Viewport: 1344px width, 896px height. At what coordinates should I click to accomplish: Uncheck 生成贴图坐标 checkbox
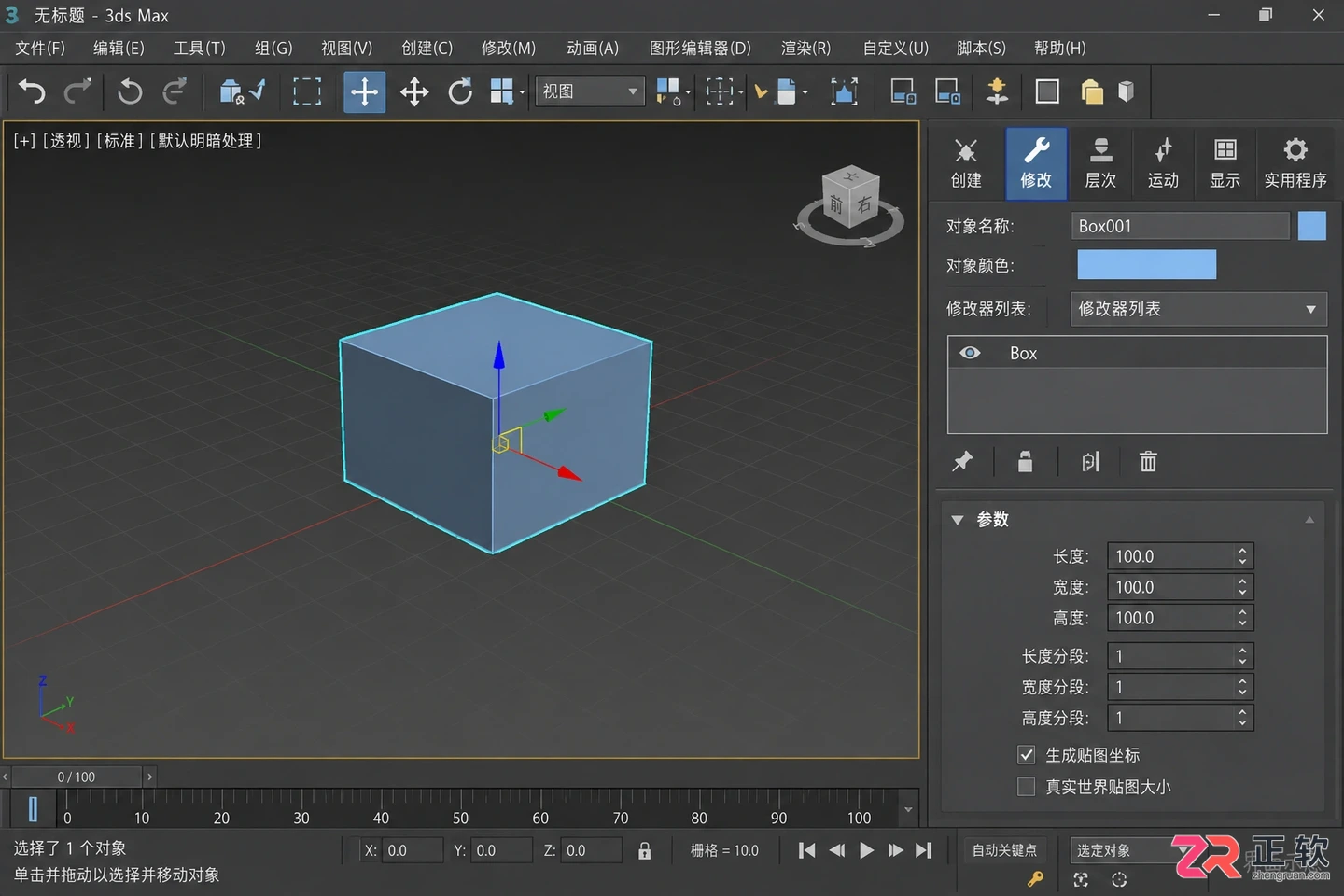[x=1026, y=754]
